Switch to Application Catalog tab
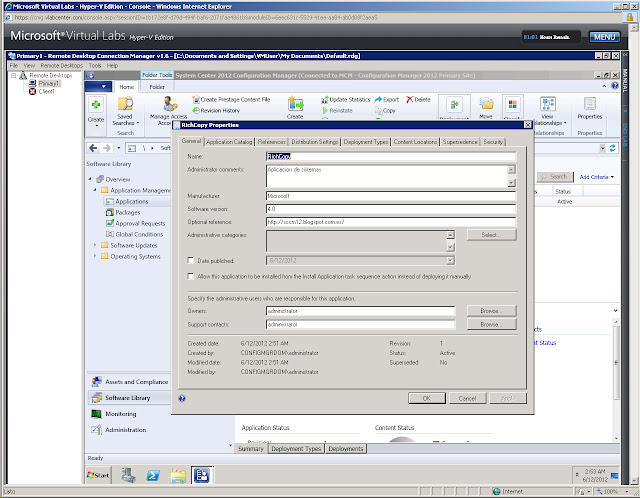 point(229,142)
